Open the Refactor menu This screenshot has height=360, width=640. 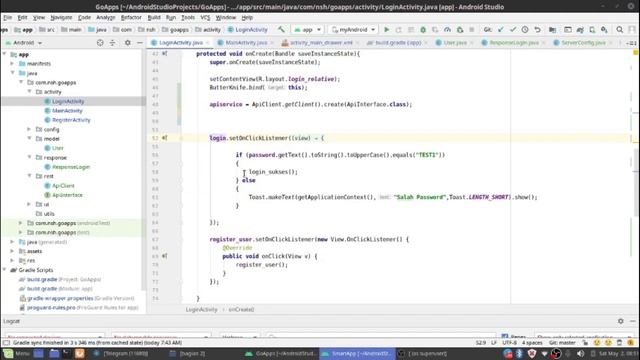point(131,18)
